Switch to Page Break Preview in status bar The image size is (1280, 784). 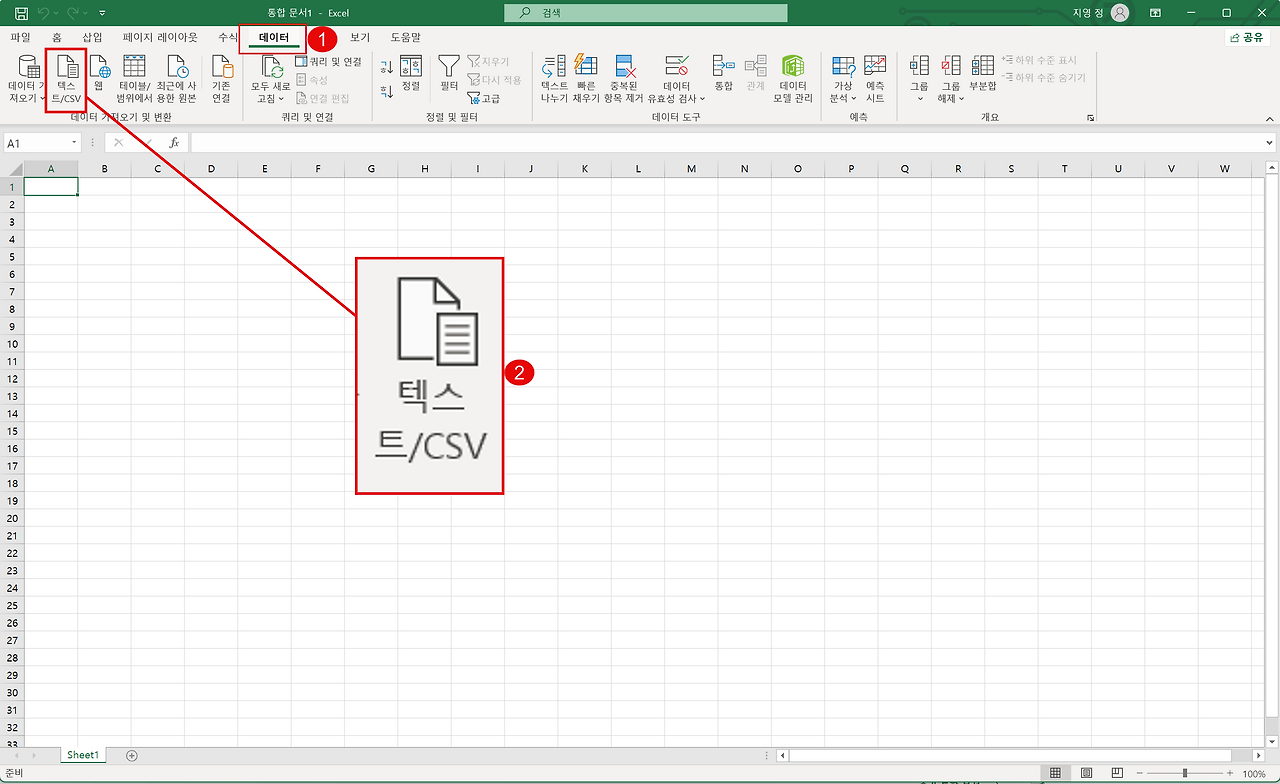pos(1117,773)
